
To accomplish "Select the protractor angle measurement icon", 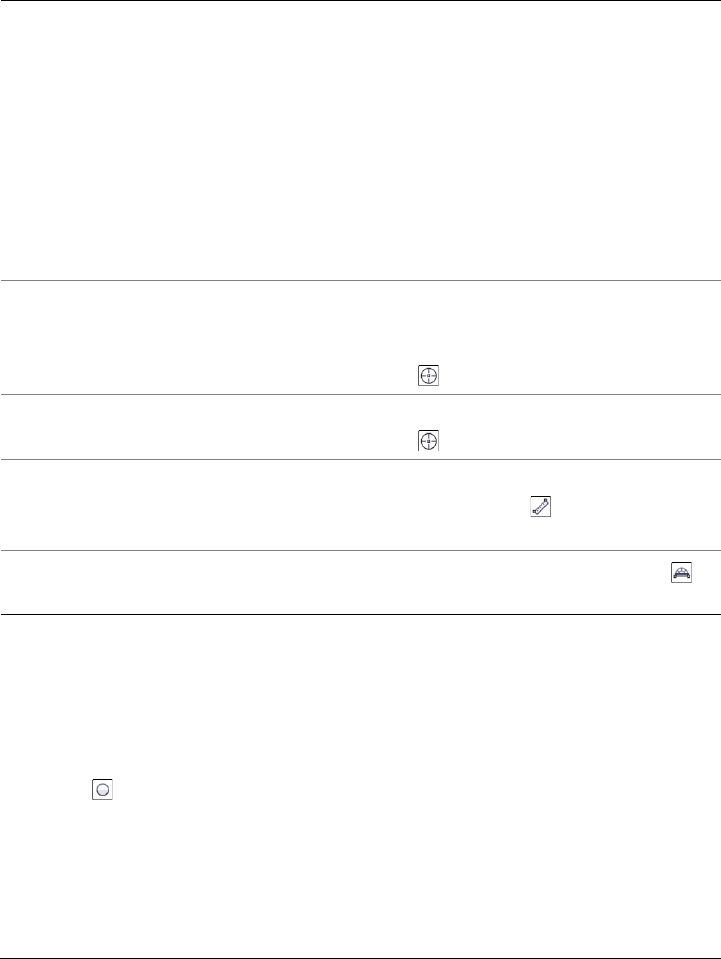I will (683, 574).
